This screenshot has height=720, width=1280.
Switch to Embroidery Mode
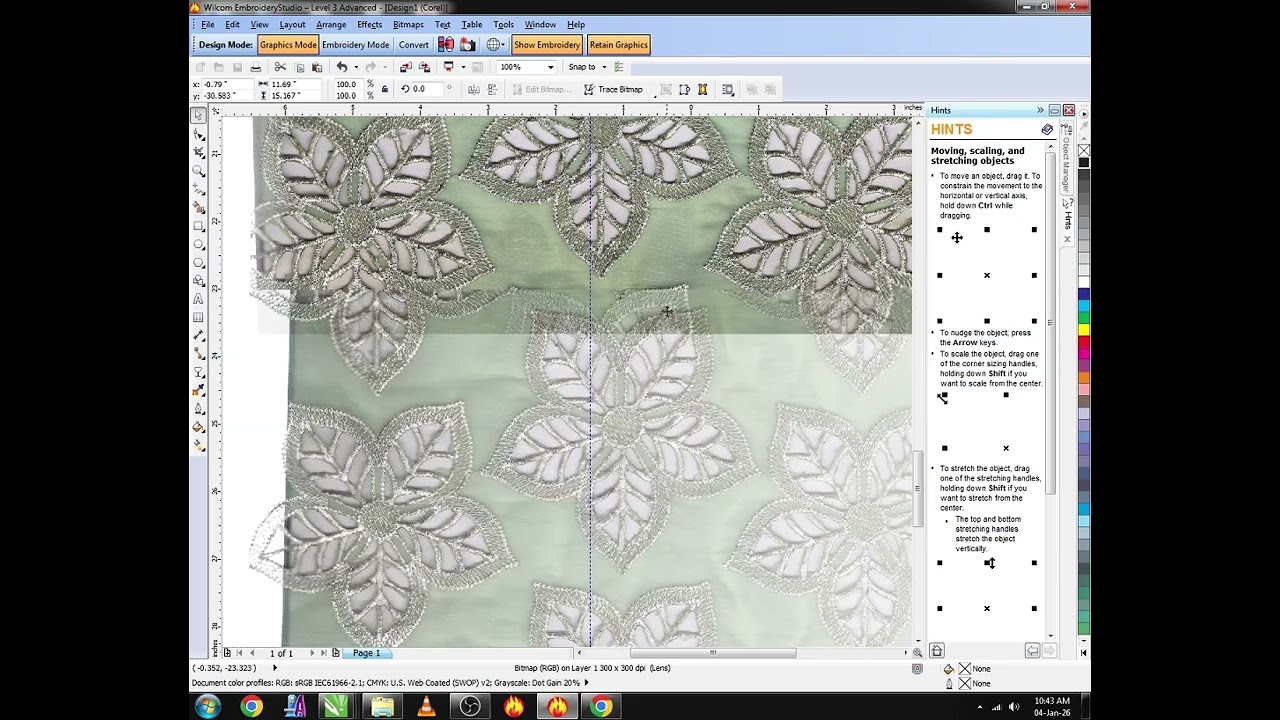pyautogui.click(x=355, y=44)
